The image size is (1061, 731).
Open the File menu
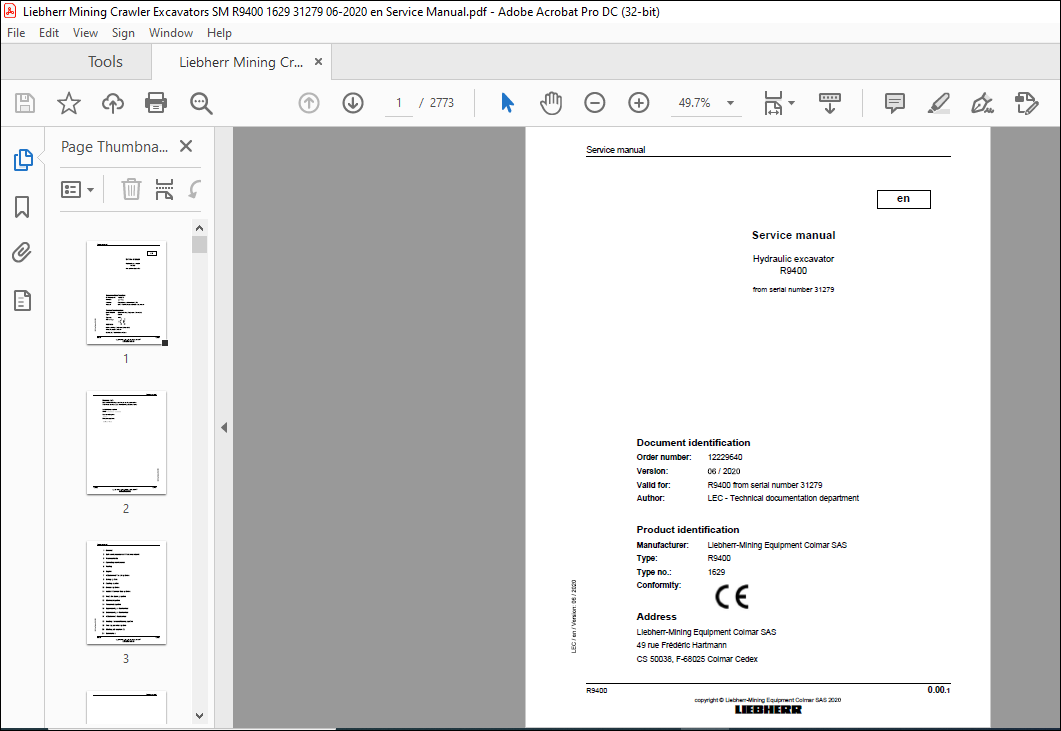pos(16,32)
